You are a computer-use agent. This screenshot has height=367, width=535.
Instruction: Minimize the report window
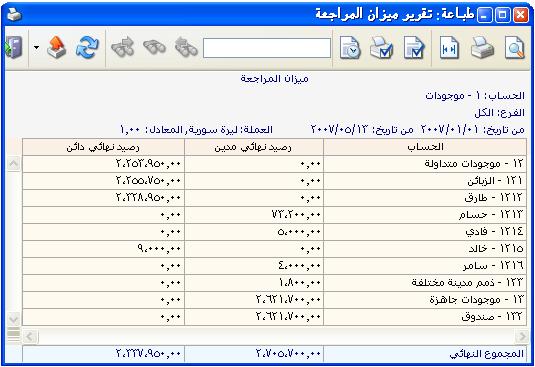click(x=484, y=15)
